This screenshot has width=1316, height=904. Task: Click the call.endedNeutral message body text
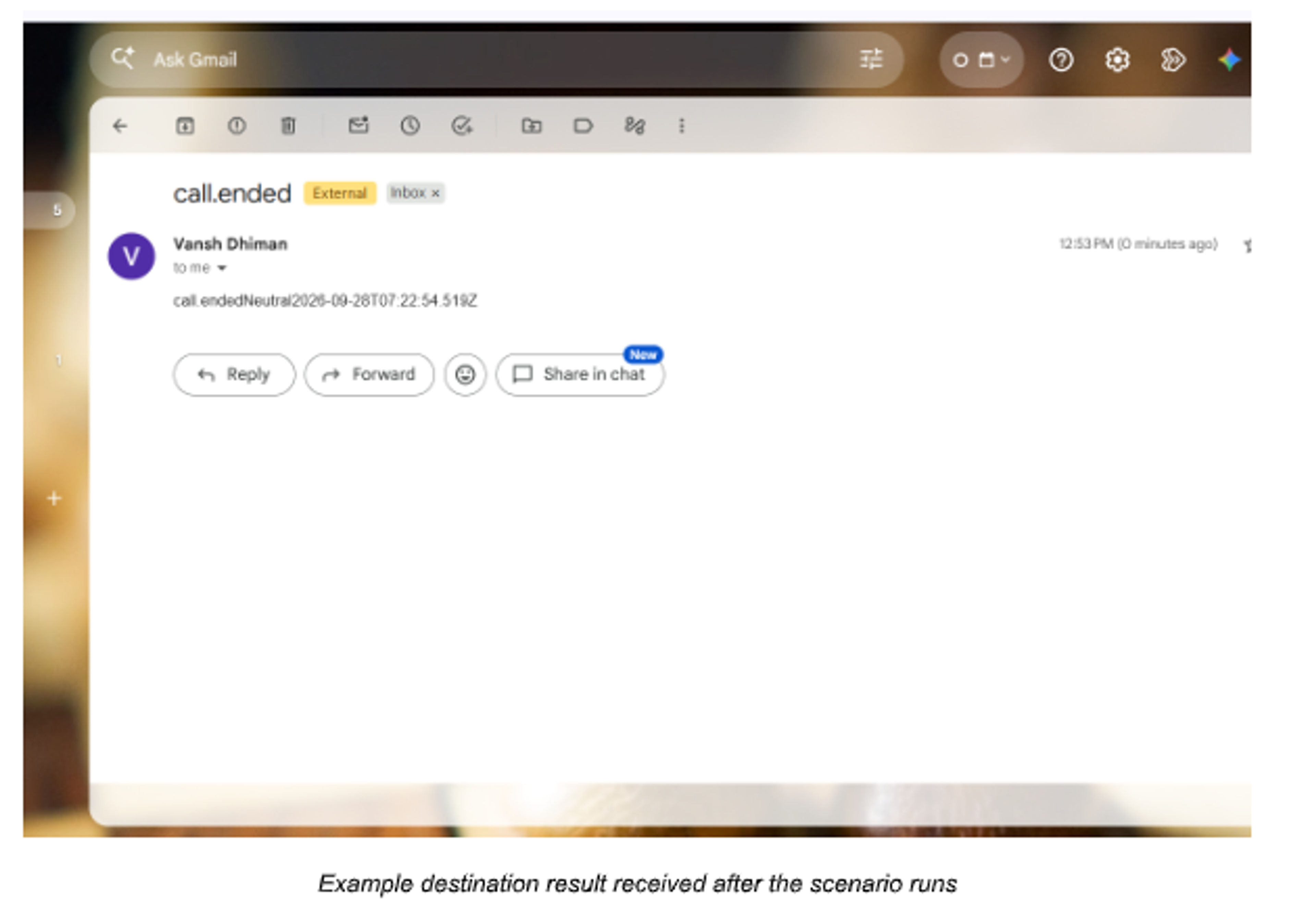tap(325, 301)
